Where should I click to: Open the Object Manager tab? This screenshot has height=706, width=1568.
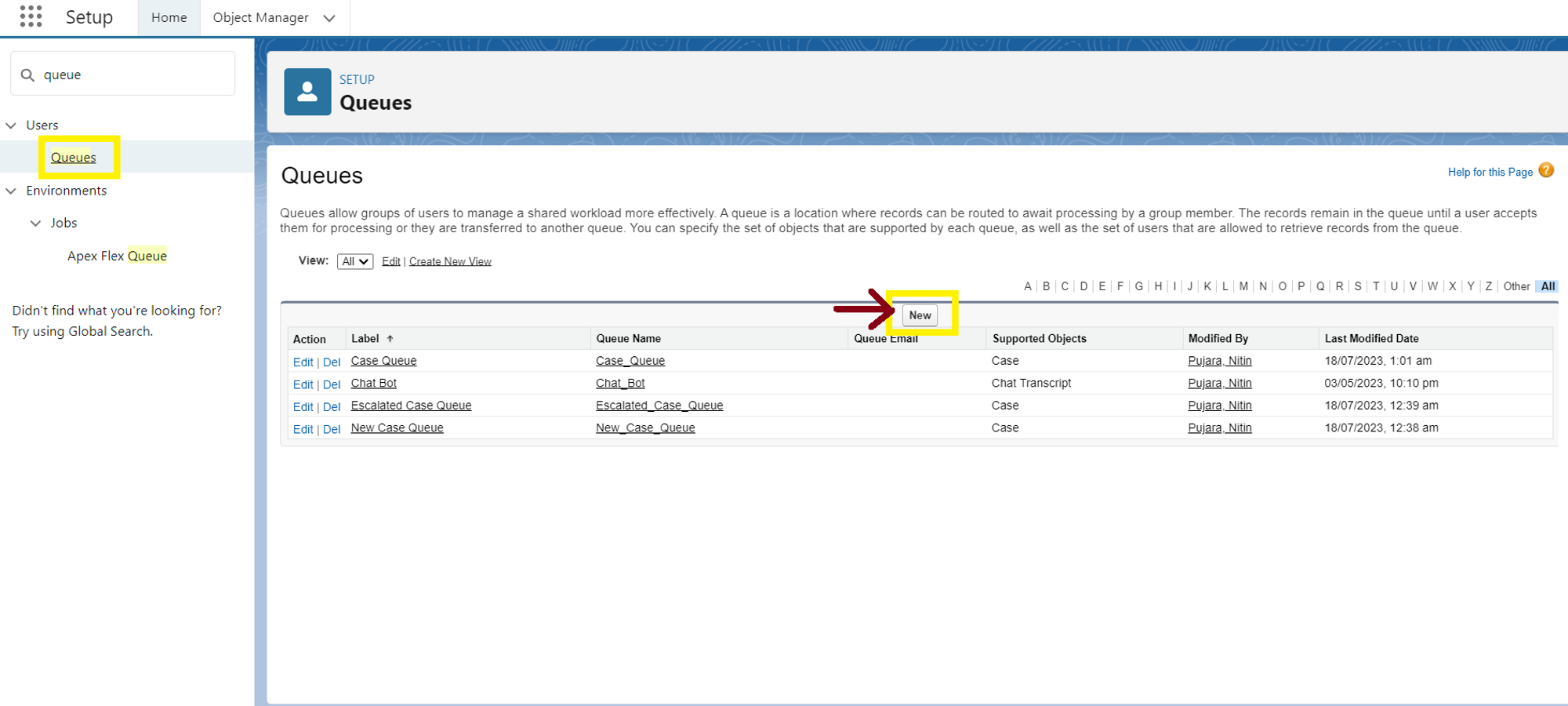[x=260, y=17]
